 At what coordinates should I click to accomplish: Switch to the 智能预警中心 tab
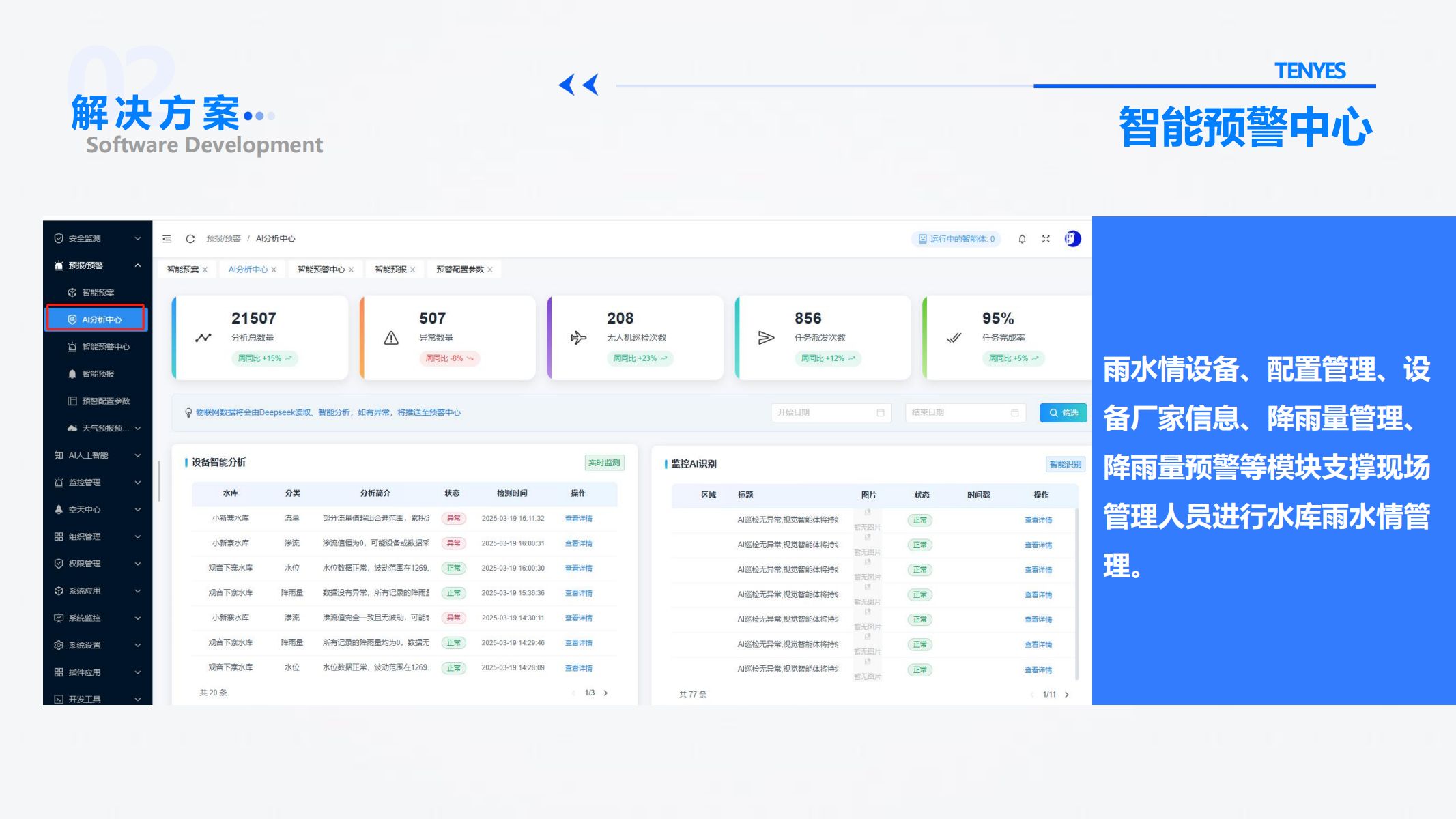click(321, 270)
